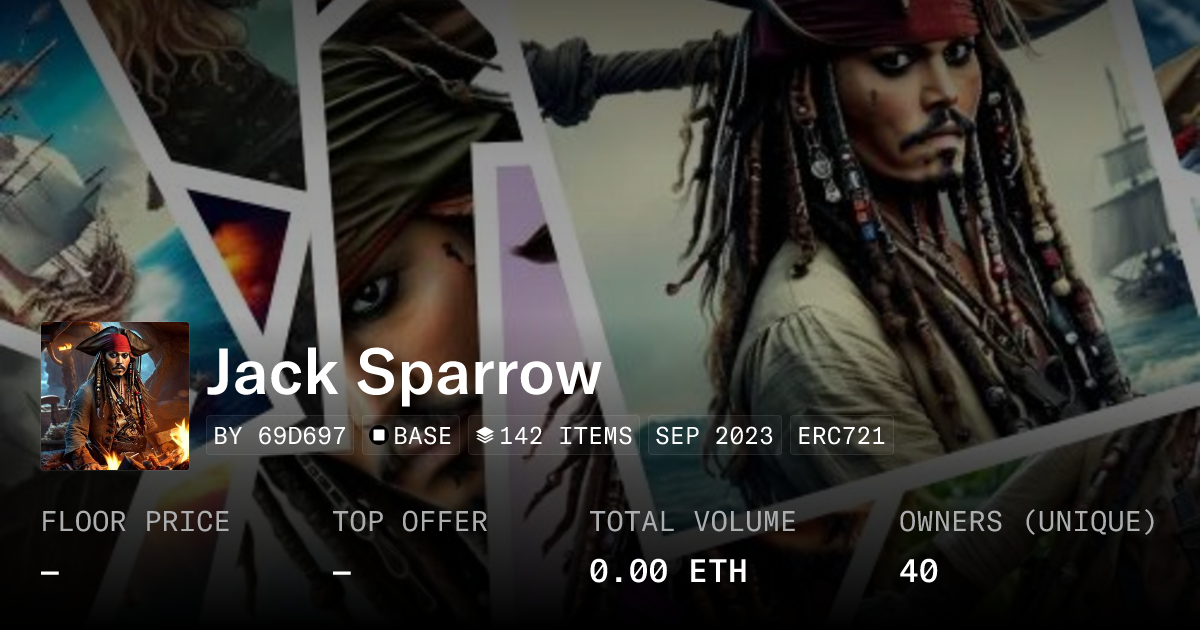The width and height of the screenshot is (1200, 630).
Task: Click the floor price dash value
Action: [x=50, y=572]
